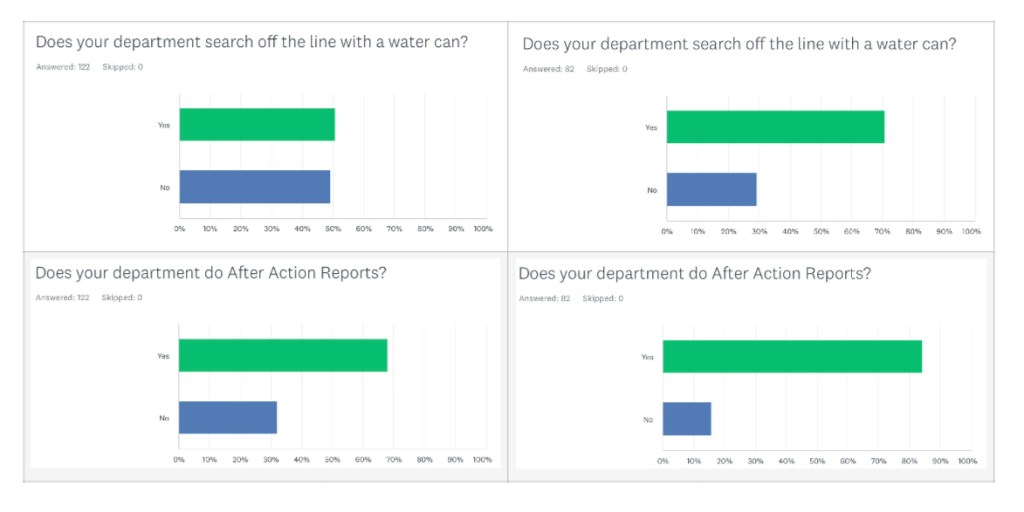Image resolution: width=1024 pixels, height=512 pixels.
Task: Select the short blue No bar near 16%
Action: [x=687, y=419]
